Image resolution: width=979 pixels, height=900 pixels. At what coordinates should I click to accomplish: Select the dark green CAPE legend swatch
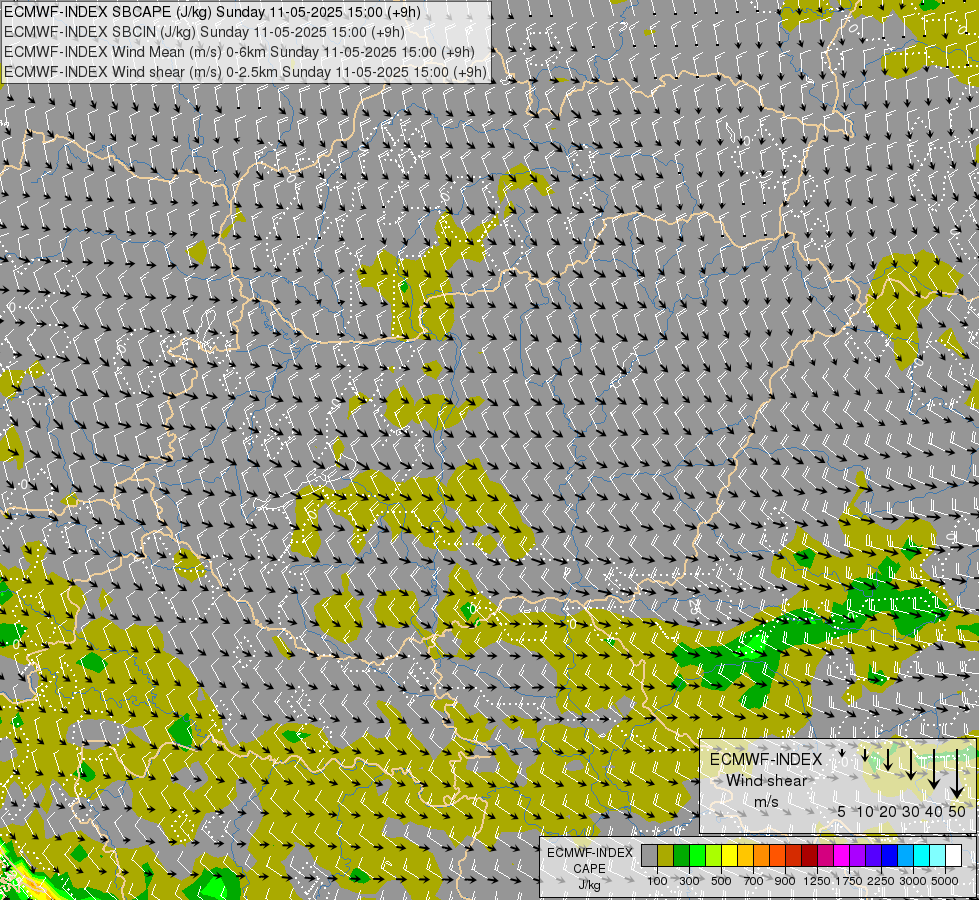click(x=681, y=856)
